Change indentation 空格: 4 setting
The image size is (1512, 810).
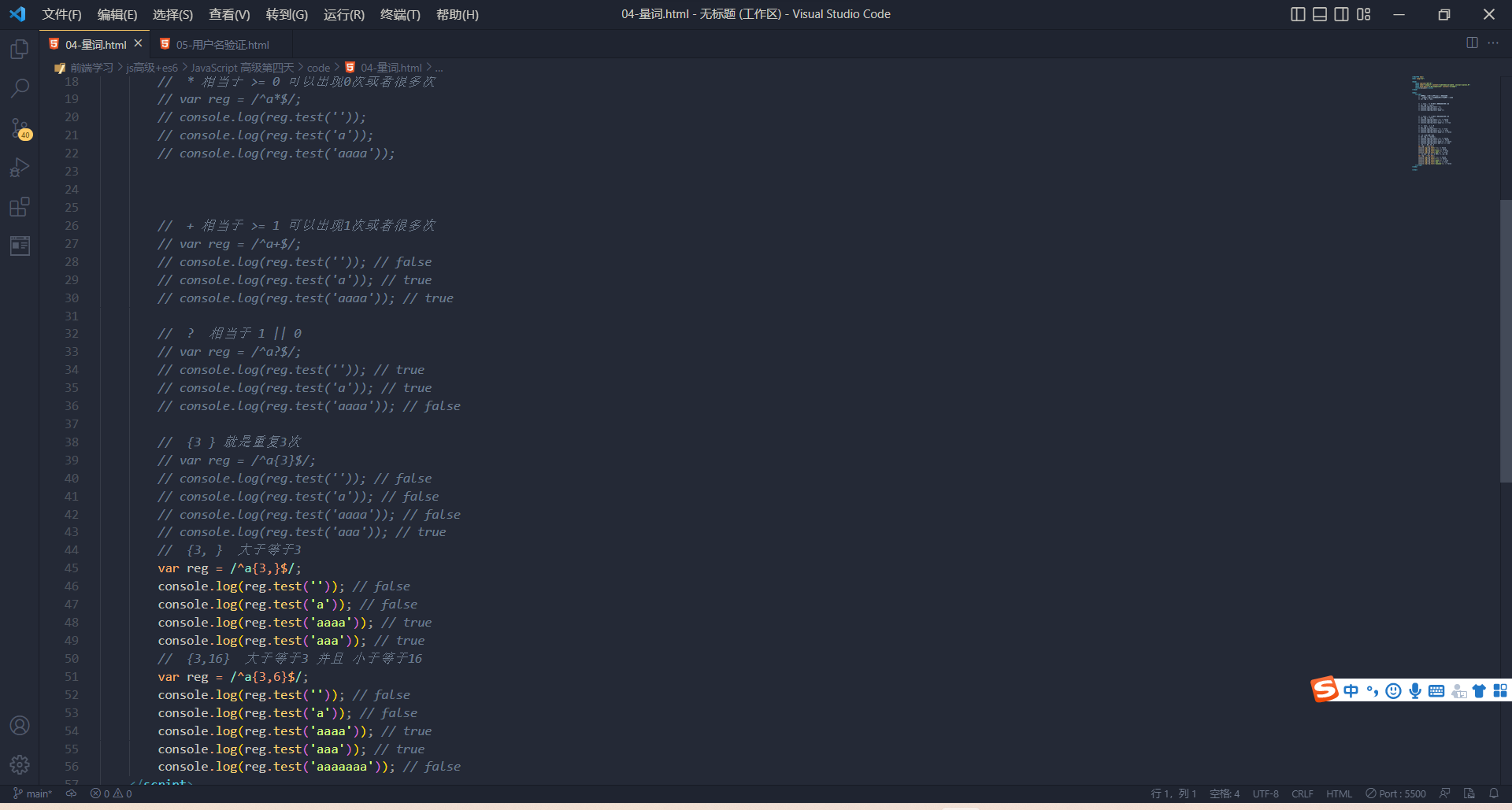(x=1225, y=793)
